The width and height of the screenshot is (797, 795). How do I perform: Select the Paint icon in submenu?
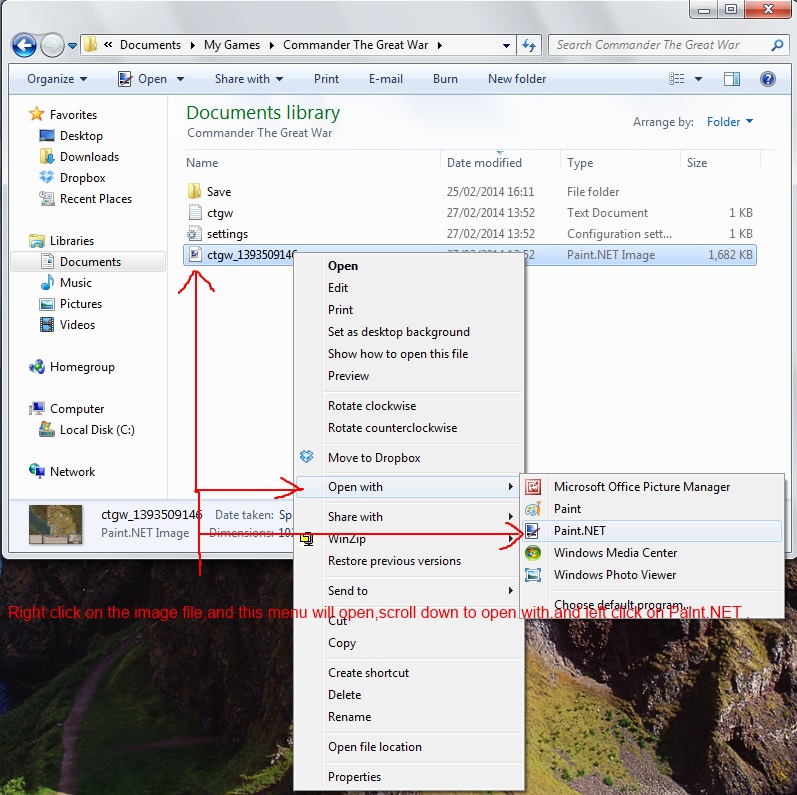pyautogui.click(x=533, y=509)
